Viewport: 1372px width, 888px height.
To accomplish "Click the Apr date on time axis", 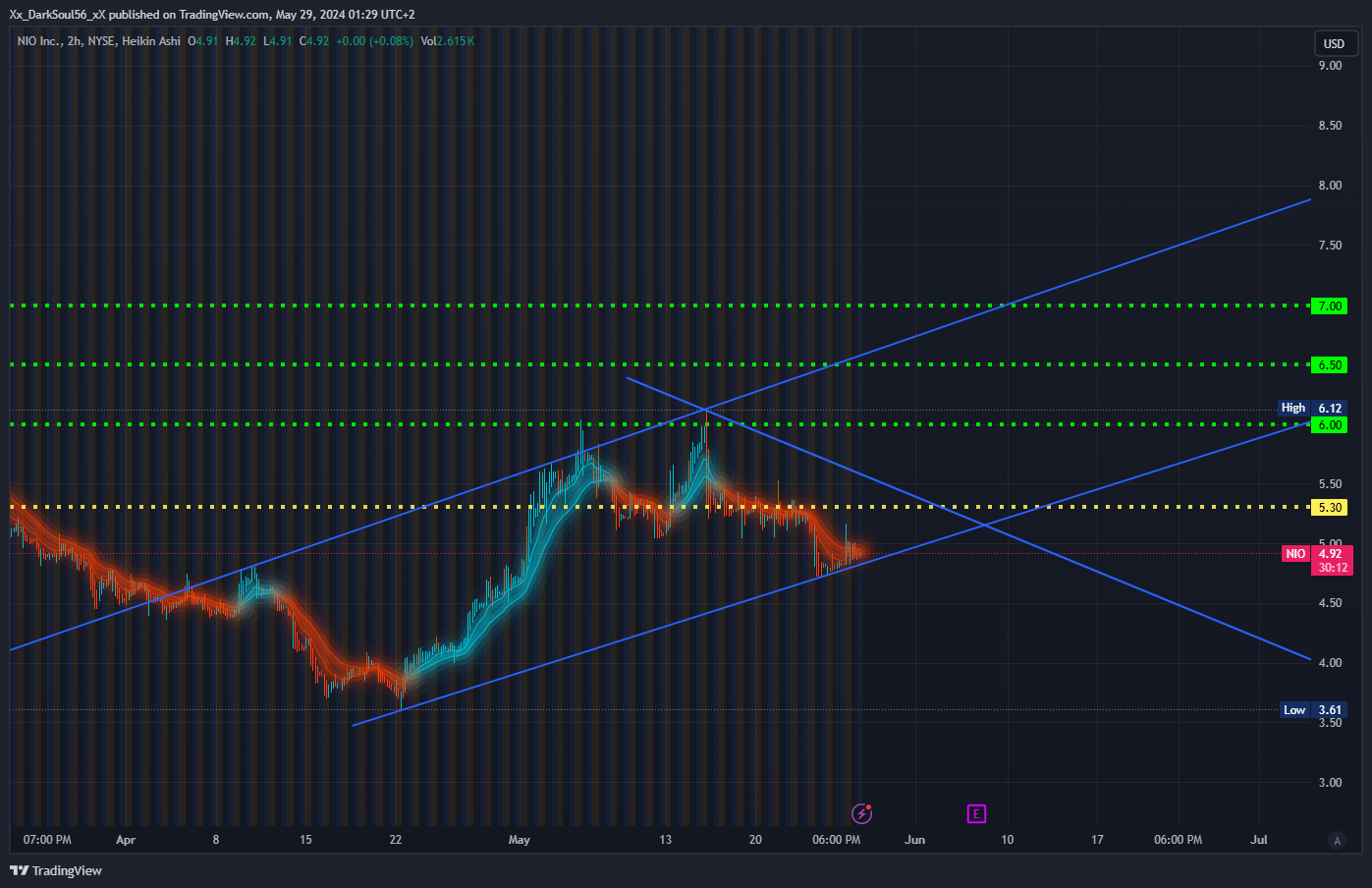I will [126, 840].
